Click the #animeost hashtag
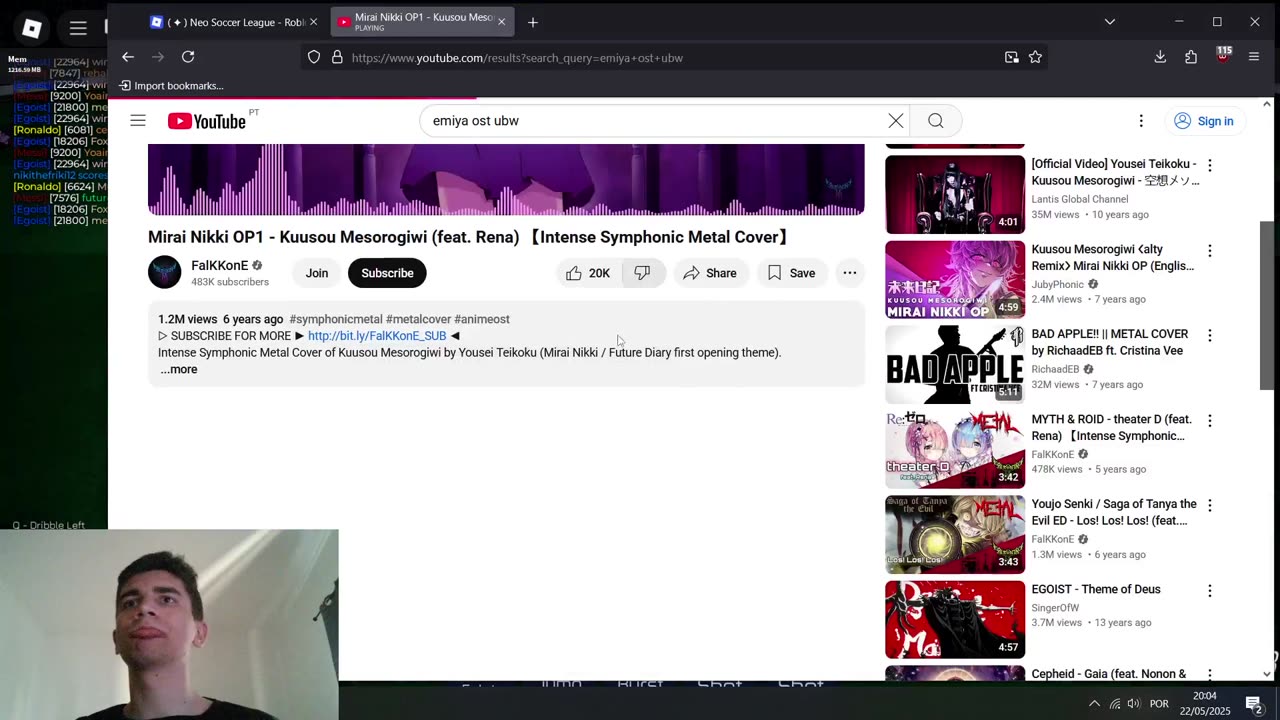1280x720 pixels. pos(482,319)
